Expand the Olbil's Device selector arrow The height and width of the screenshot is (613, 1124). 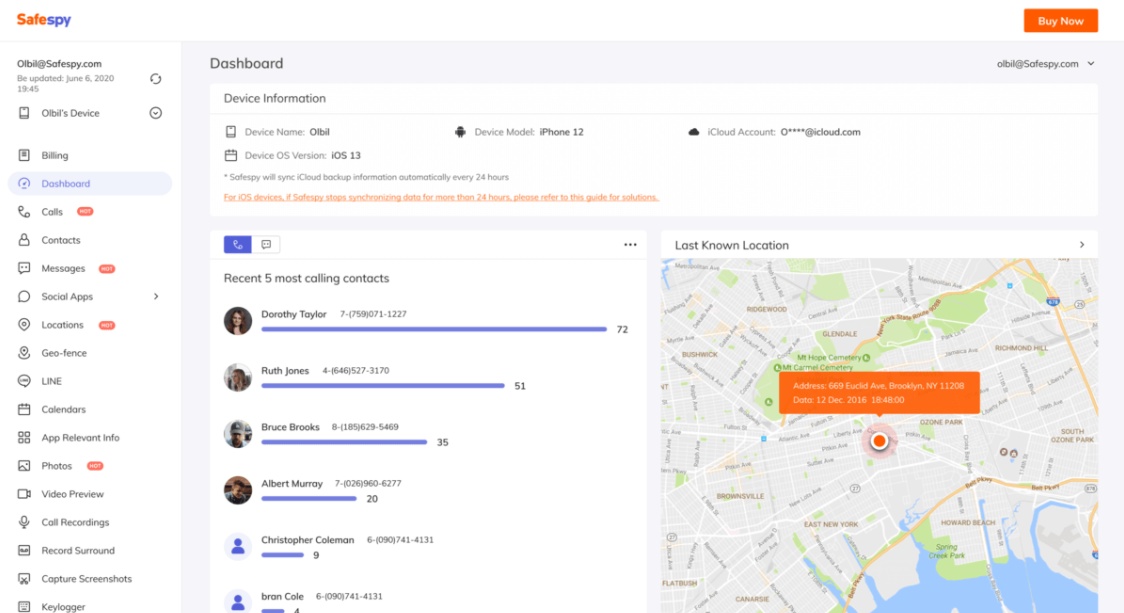156,113
